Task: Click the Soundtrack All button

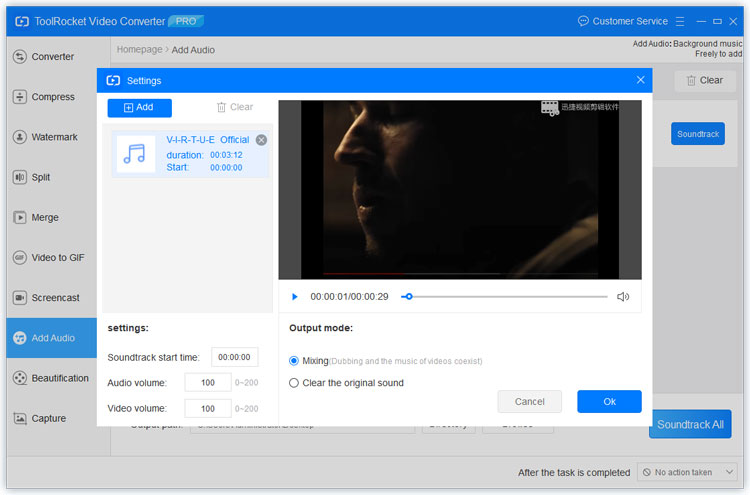Action: point(690,424)
